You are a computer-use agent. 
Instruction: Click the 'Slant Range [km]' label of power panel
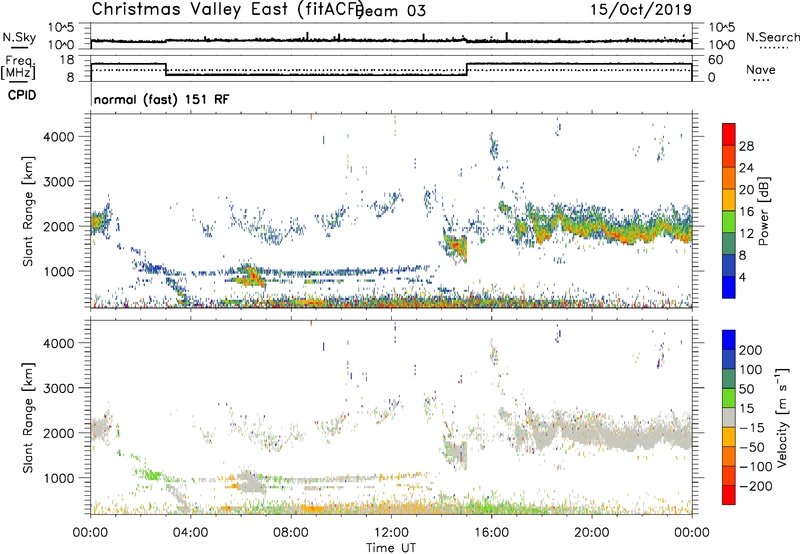click(28, 211)
